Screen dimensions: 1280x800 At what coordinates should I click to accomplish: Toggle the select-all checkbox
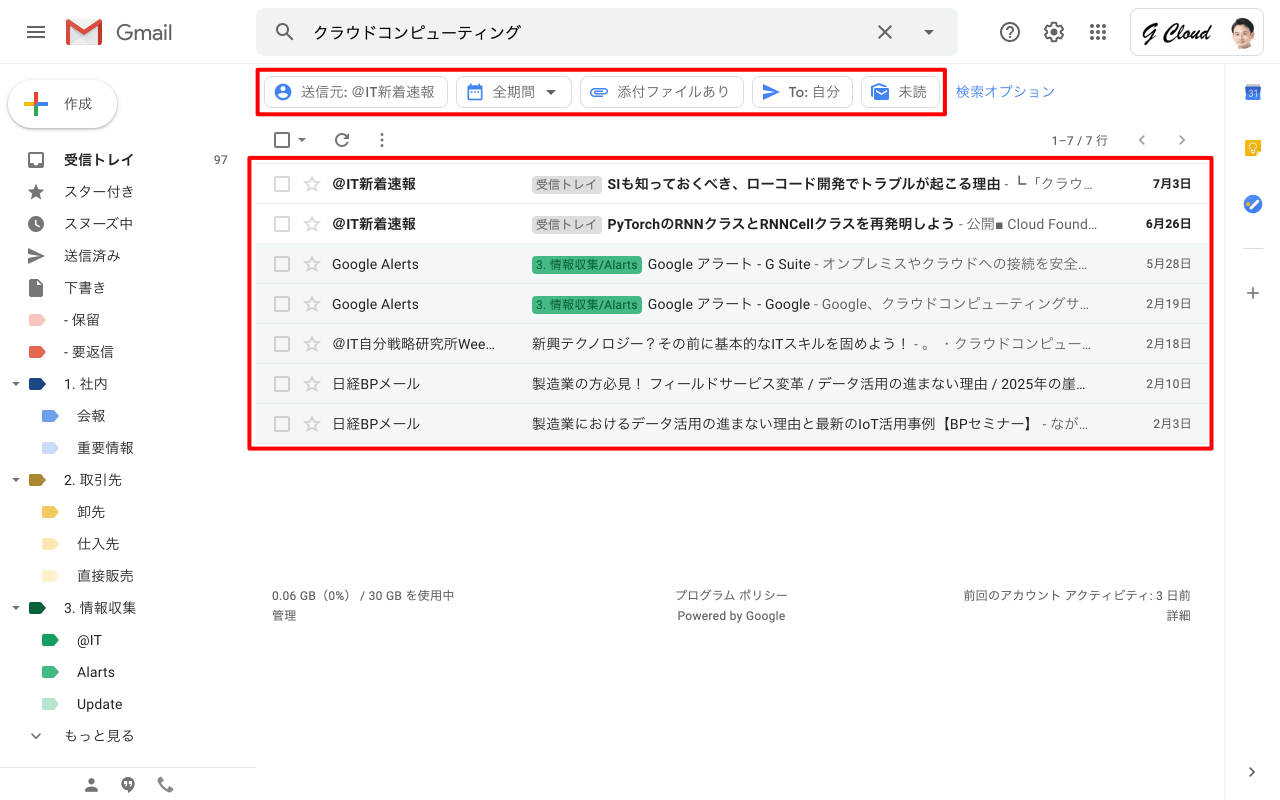coord(282,140)
